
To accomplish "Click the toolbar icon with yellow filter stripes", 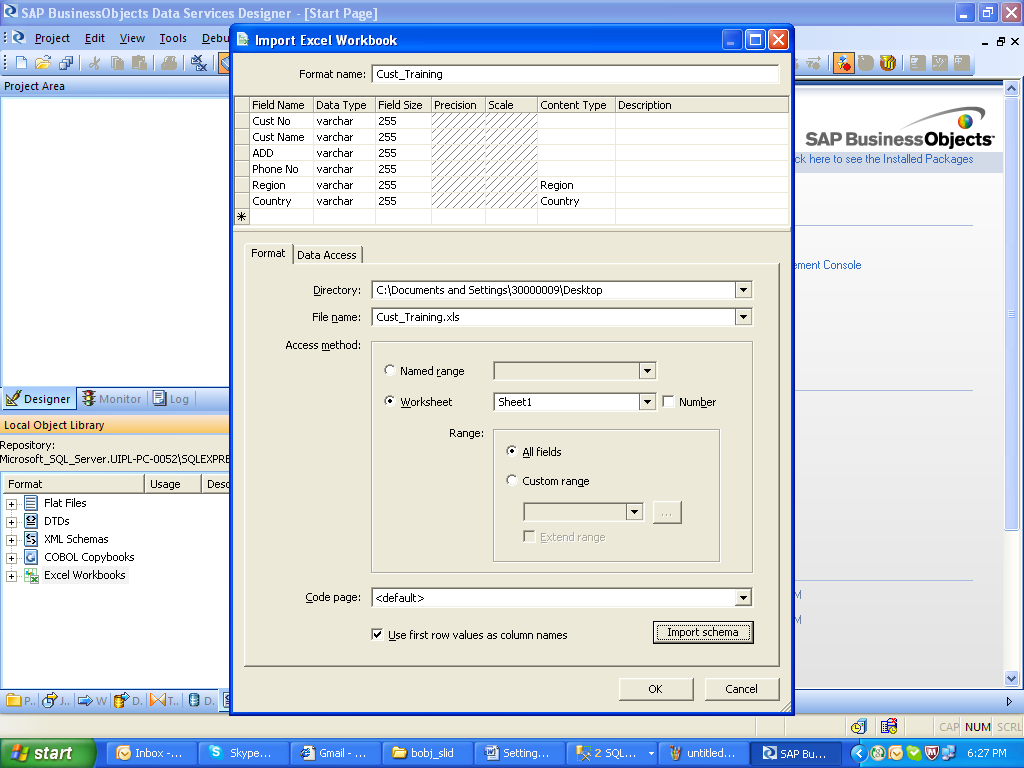I will pyautogui.click(x=888, y=63).
